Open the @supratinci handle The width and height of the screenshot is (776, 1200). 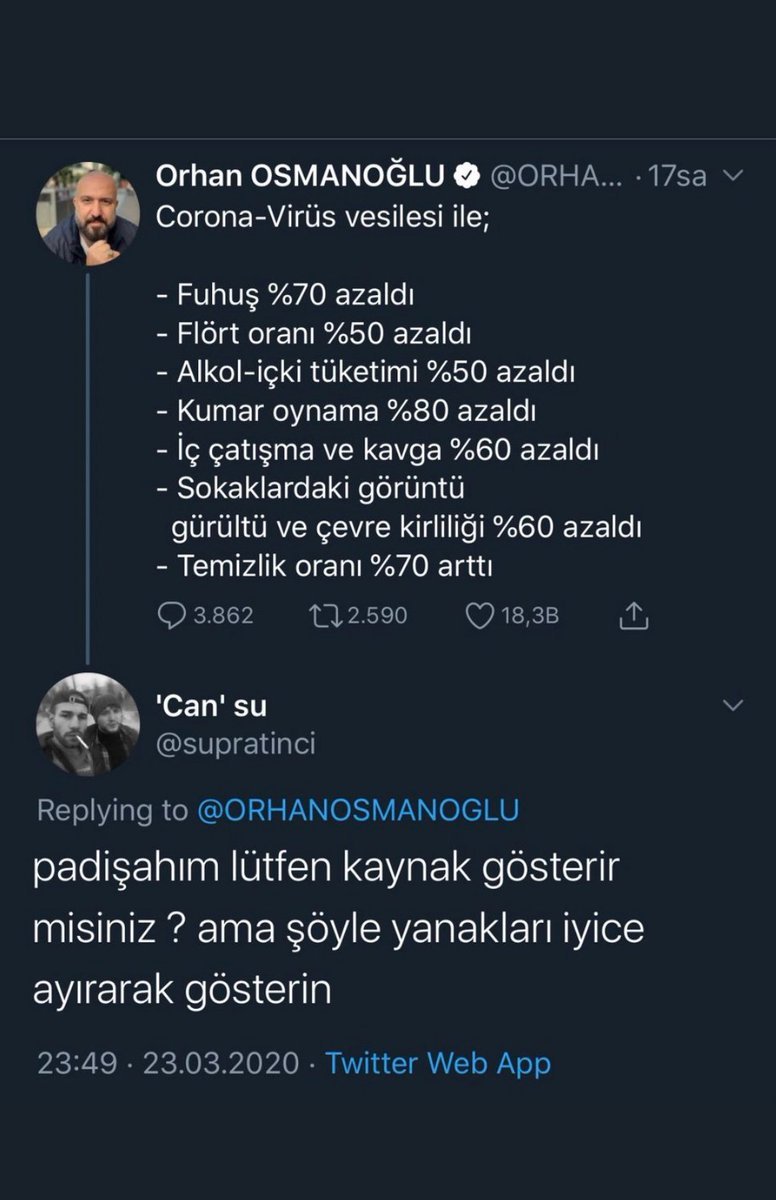coord(236,742)
